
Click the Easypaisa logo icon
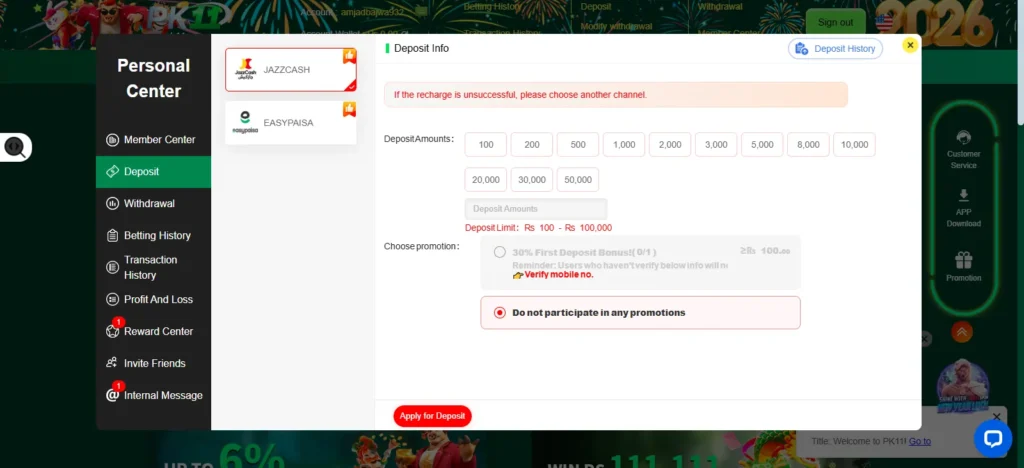[245, 122]
